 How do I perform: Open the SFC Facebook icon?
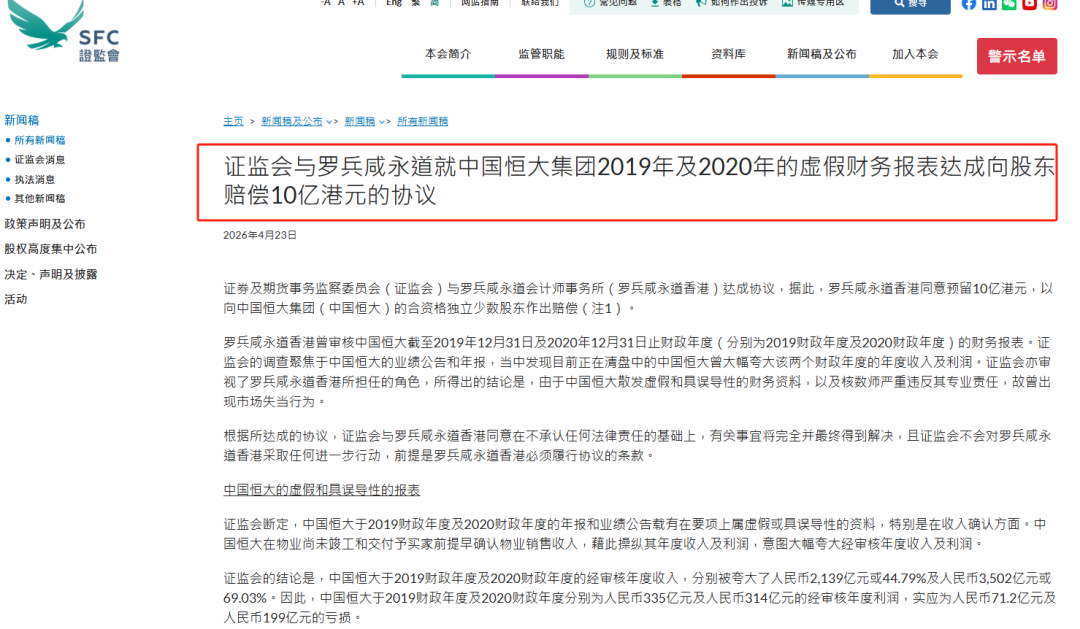click(966, 6)
